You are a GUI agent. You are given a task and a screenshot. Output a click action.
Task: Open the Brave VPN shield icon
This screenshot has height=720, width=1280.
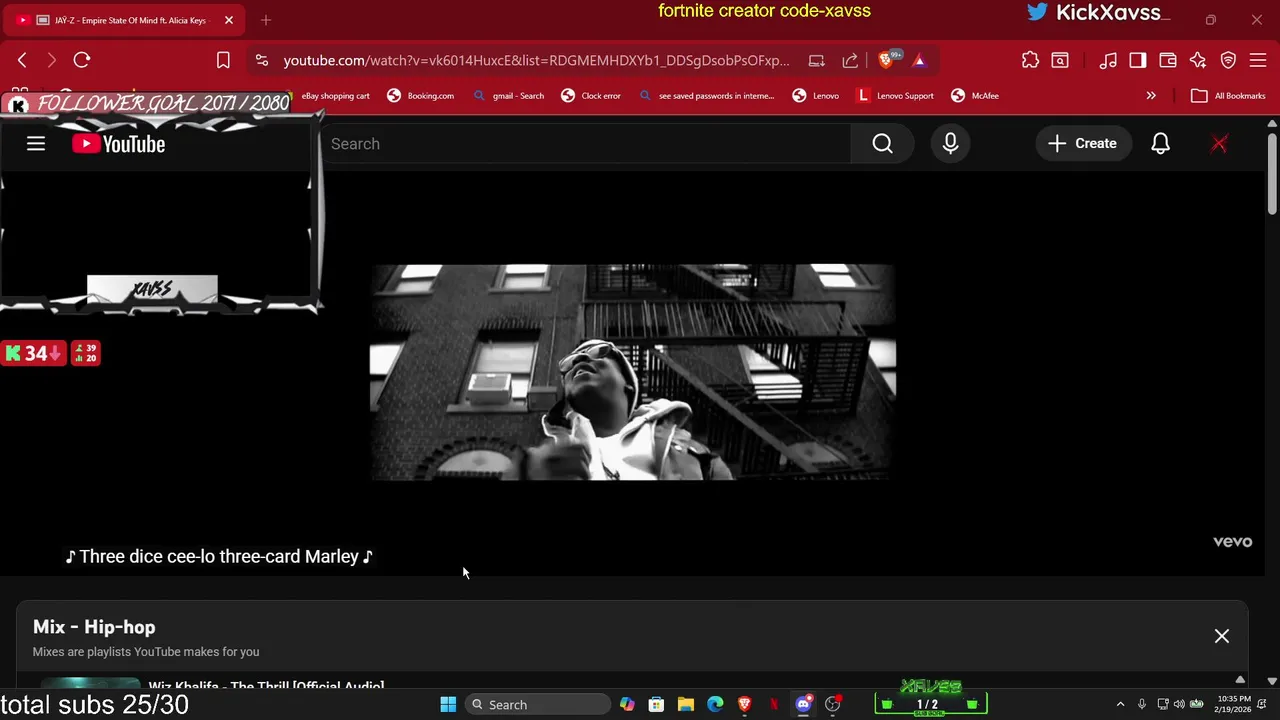(x=1228, y=60)
